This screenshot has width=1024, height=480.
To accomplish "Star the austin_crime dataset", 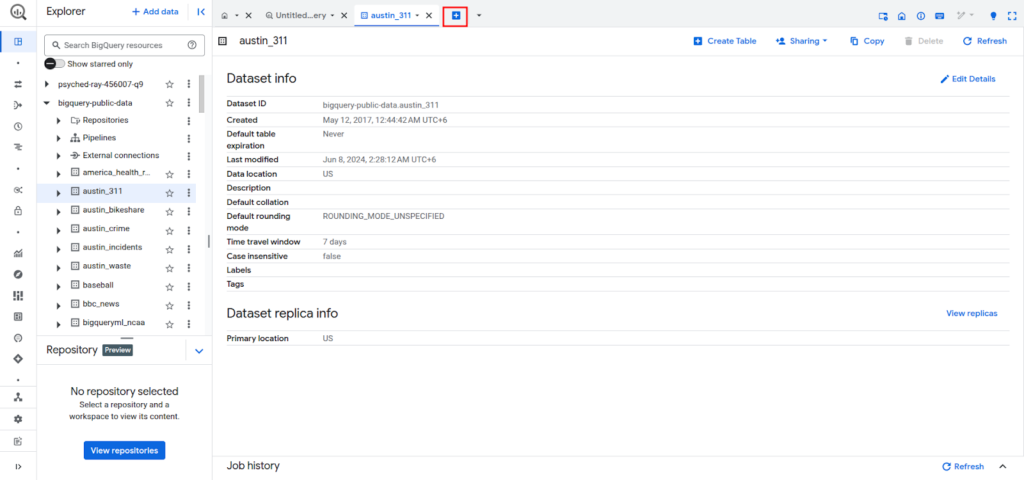I will click(x=170, y=231).
